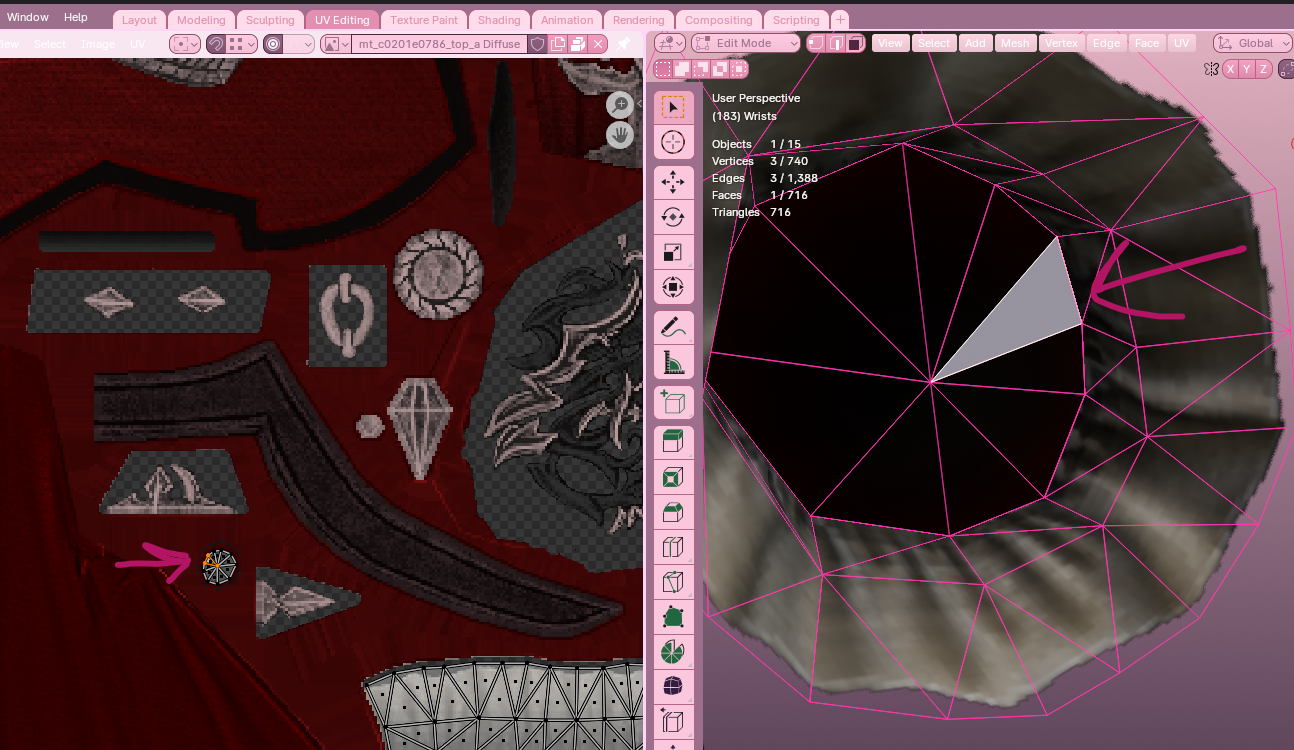Click the circular UV island in UV editor
Screen dimensions: 1294x750
point(219,567)
